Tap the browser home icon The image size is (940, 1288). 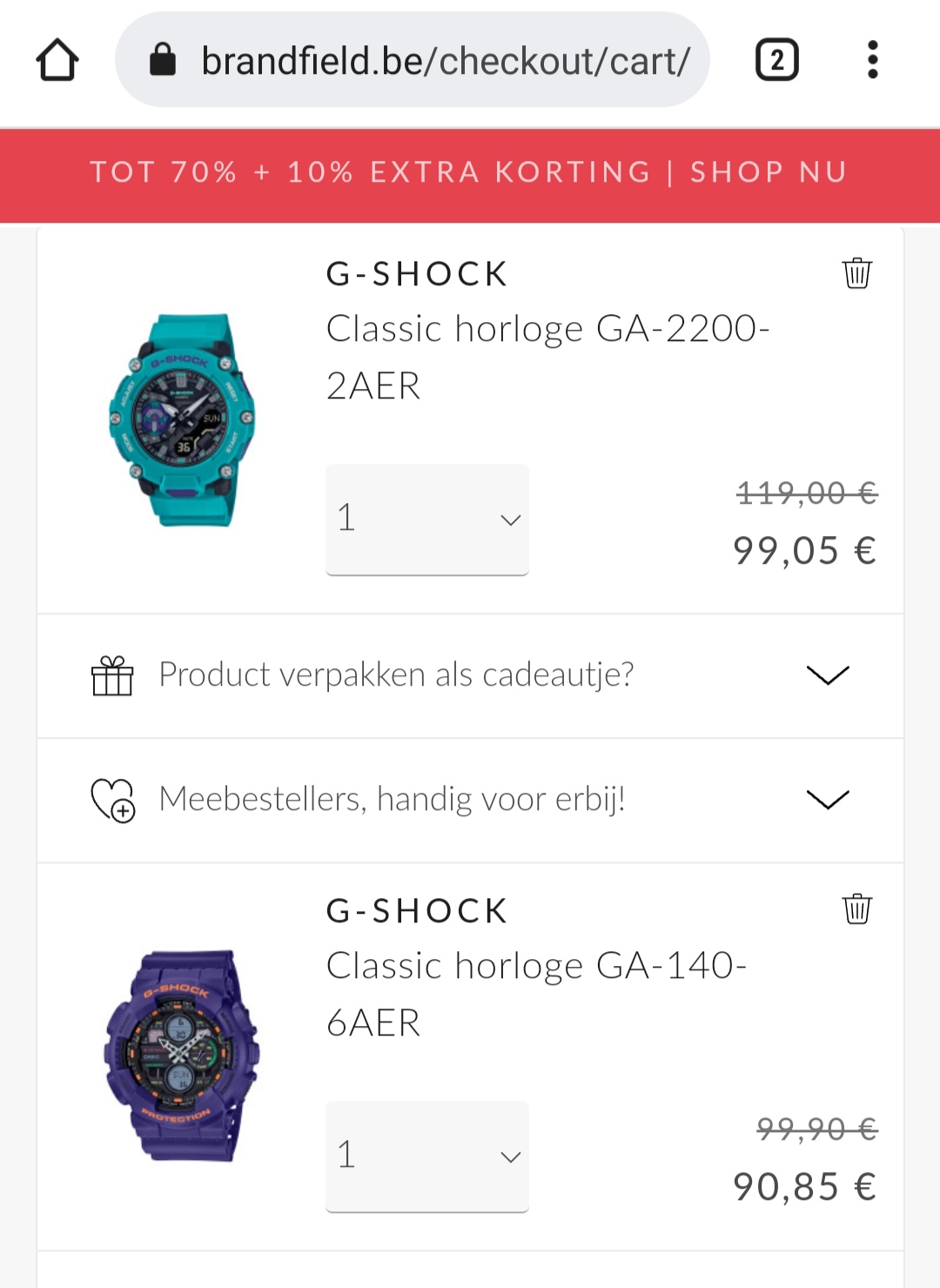pyautogui.click(x=57, y=60)
